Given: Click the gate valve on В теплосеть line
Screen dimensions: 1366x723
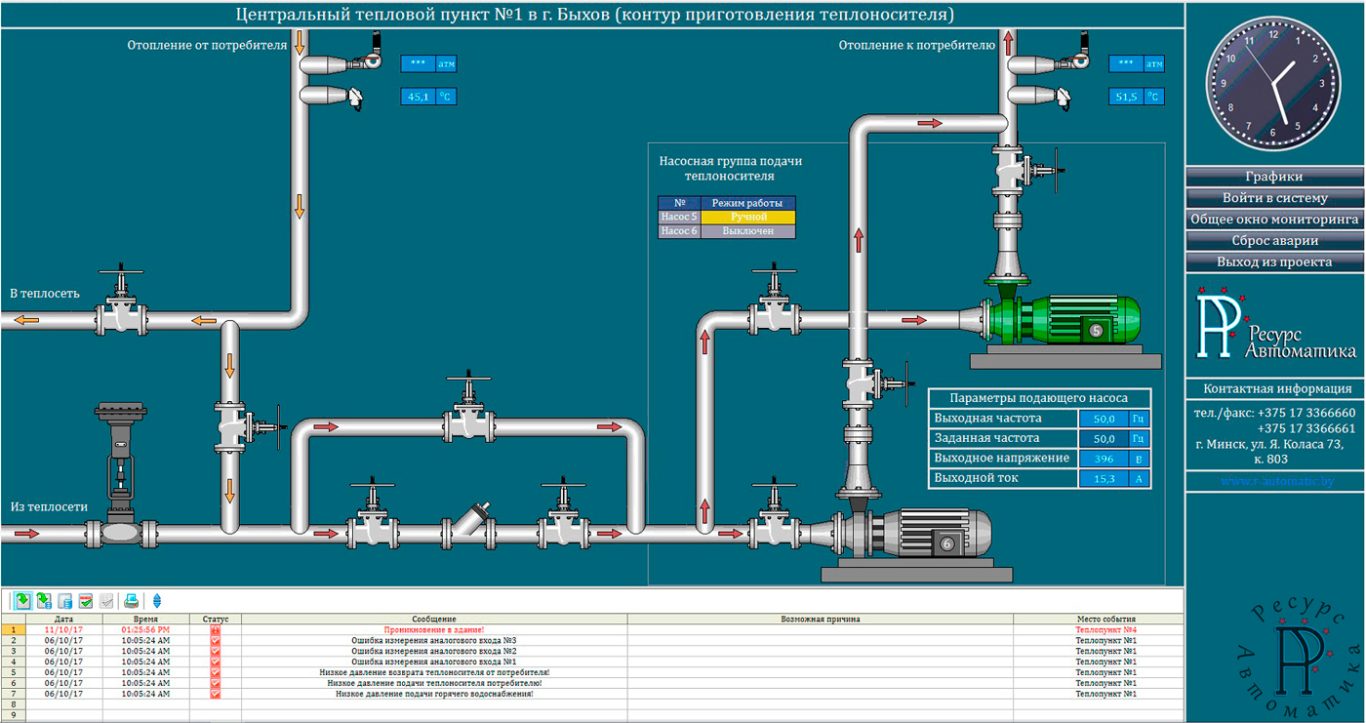Looking at the screenshot, I should (x=121, y=310).
